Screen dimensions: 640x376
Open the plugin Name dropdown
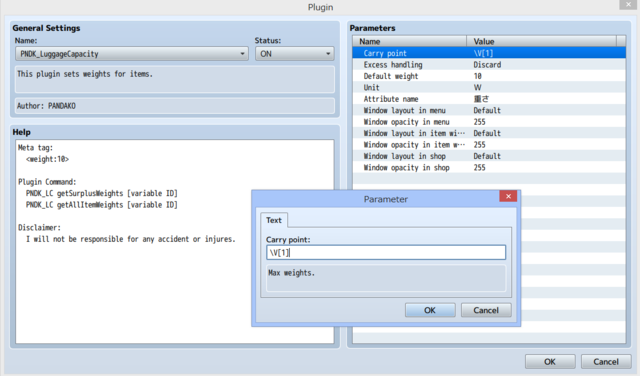tap(131, 54)
